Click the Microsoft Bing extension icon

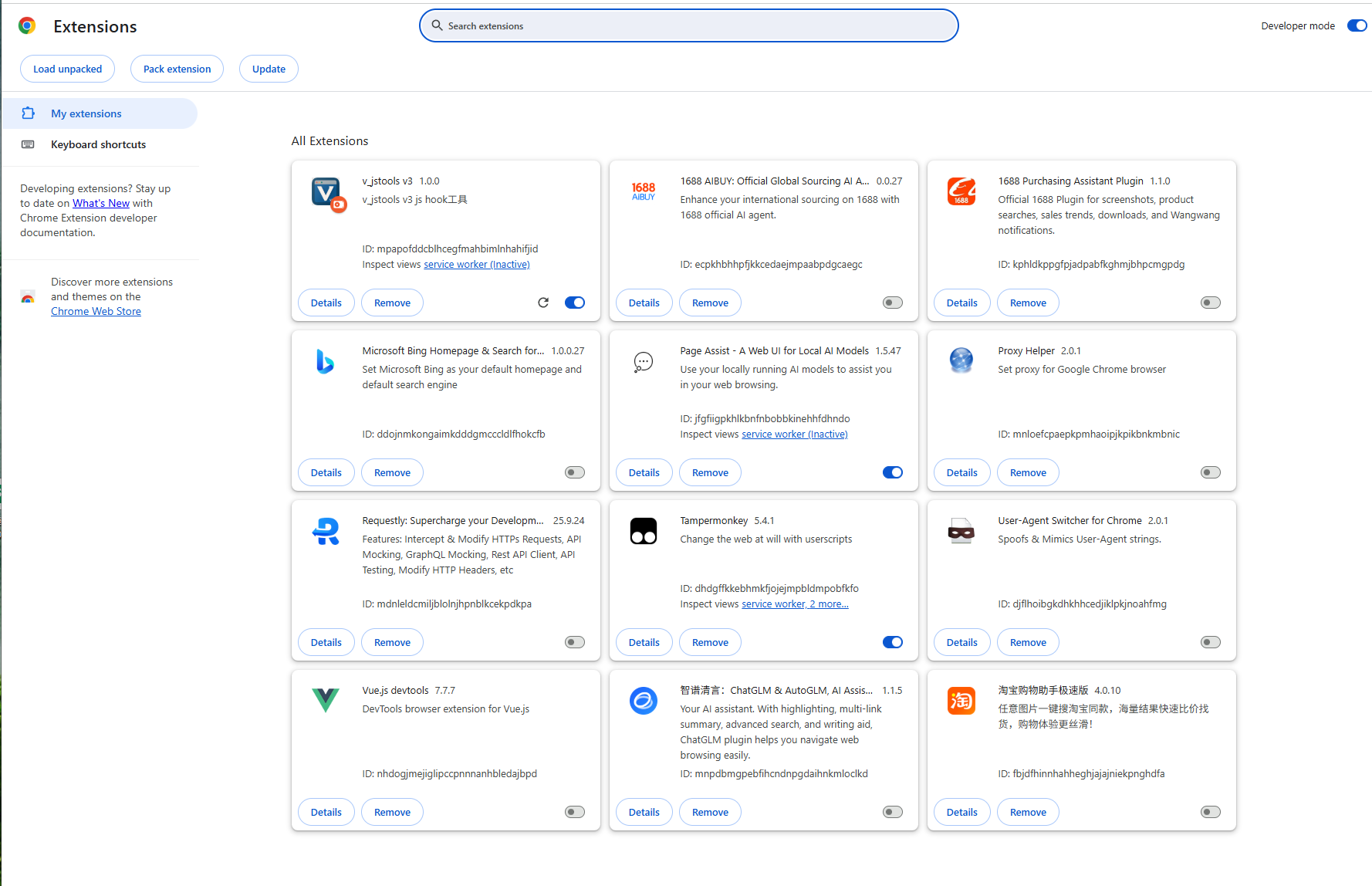point(326,360)
